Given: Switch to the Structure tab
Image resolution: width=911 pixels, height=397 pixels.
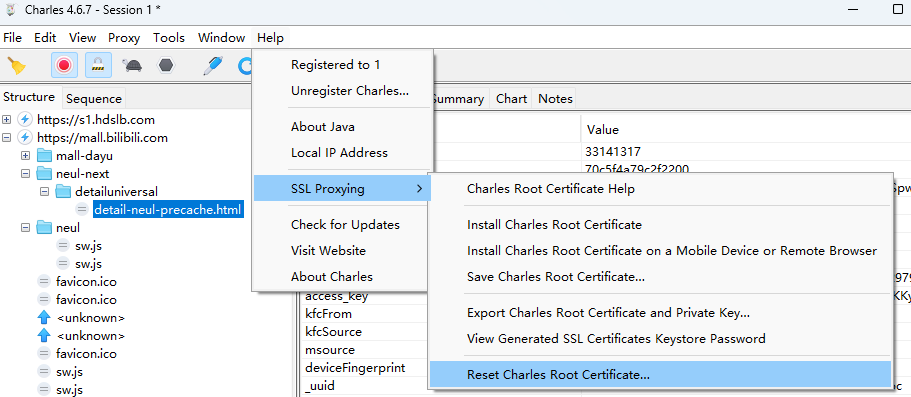Looking at the screenshot, I should (x=29, y=97).
